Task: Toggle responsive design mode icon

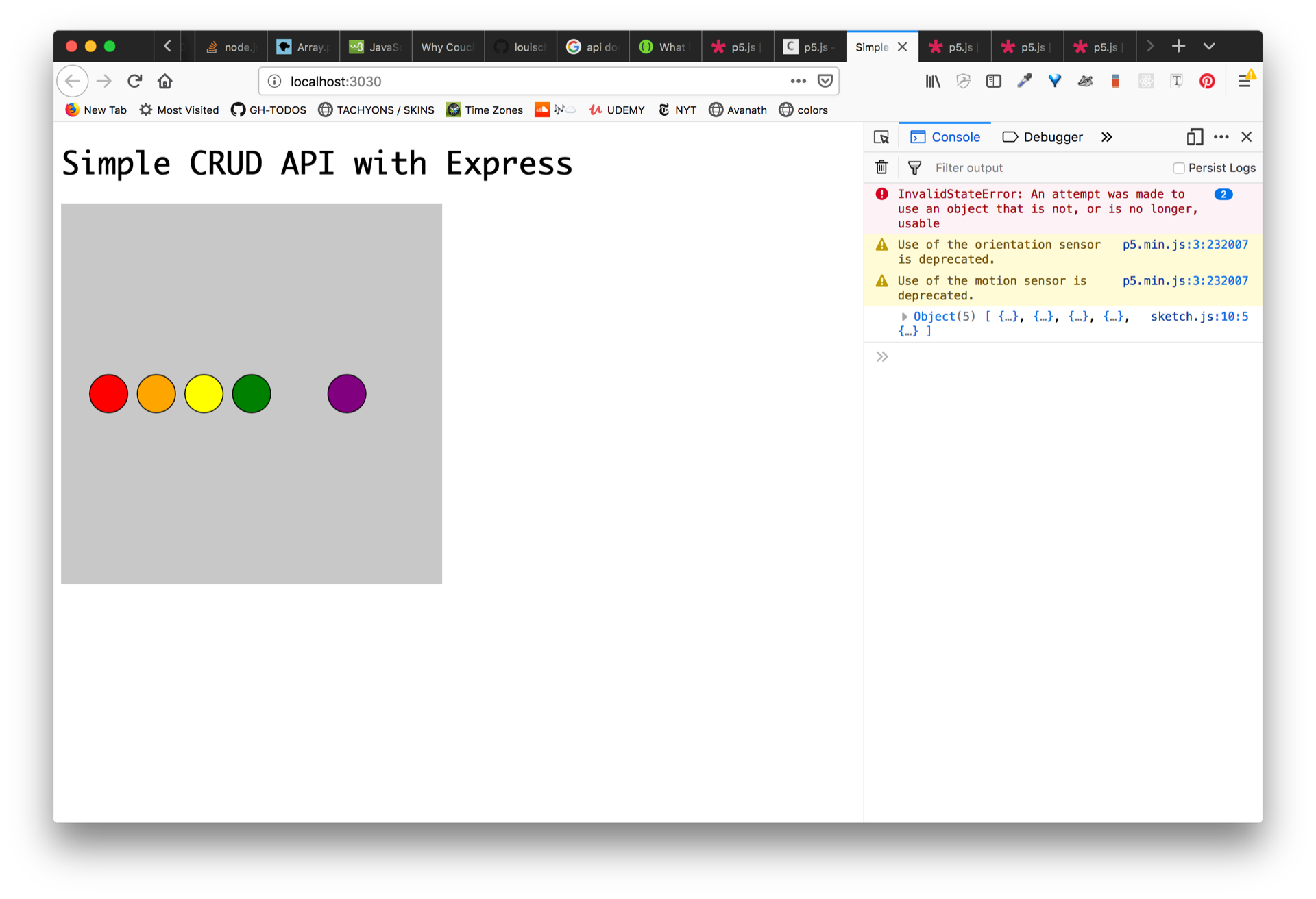Action: [x=1194, y=137]
